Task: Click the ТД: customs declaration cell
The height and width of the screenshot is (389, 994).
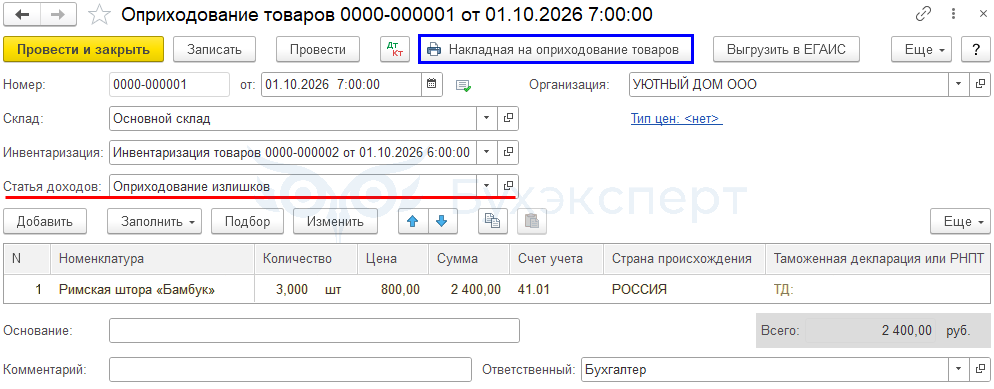Action: (x=877, y=290)
